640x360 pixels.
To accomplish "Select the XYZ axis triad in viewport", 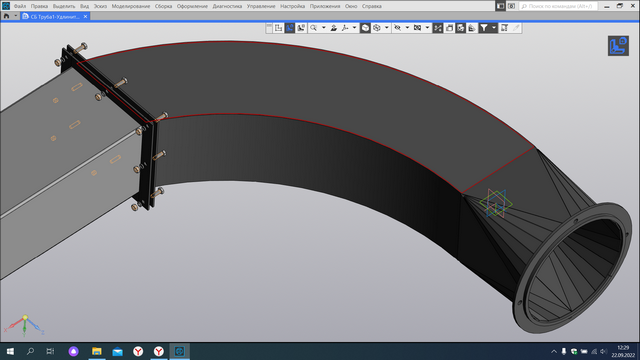I will [x=24, y=325].
